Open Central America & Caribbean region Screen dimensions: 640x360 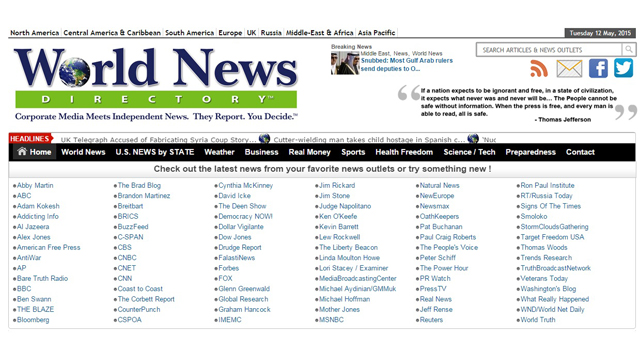(x=112, y=33)
